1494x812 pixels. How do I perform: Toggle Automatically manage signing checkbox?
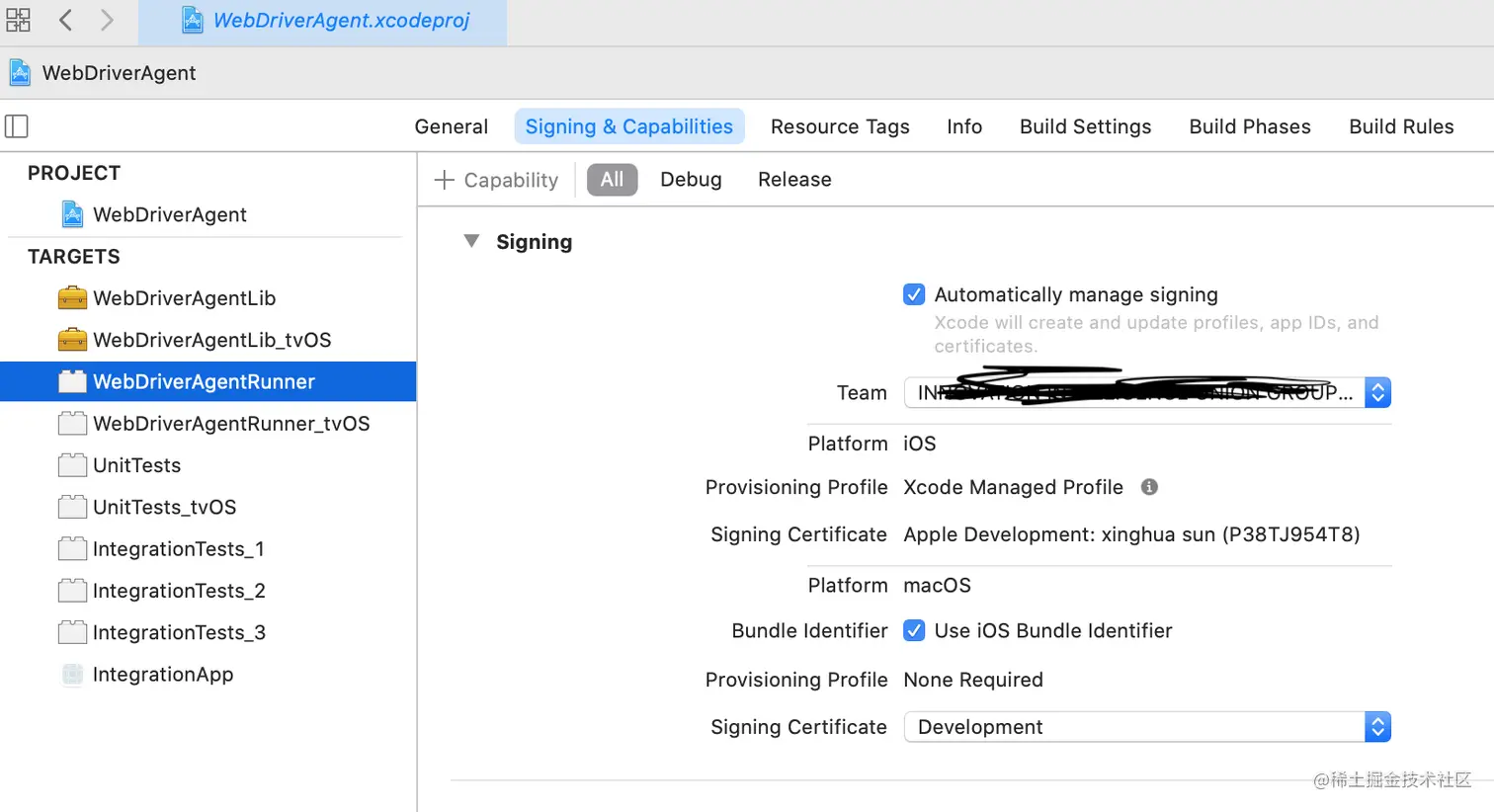point(914,294)
